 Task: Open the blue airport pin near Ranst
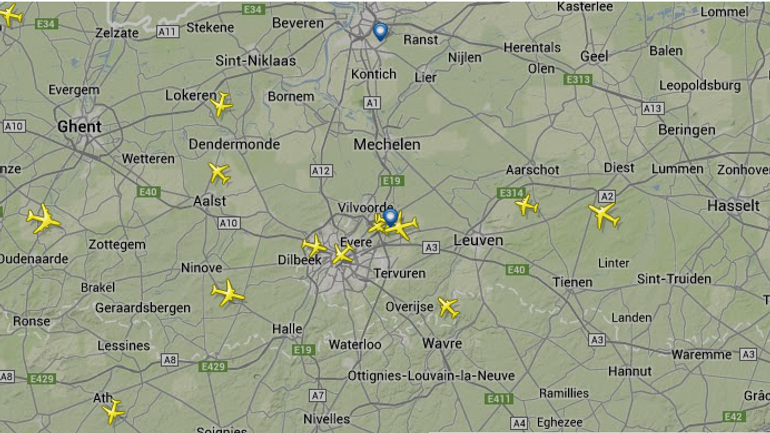[x=380, y=31]
